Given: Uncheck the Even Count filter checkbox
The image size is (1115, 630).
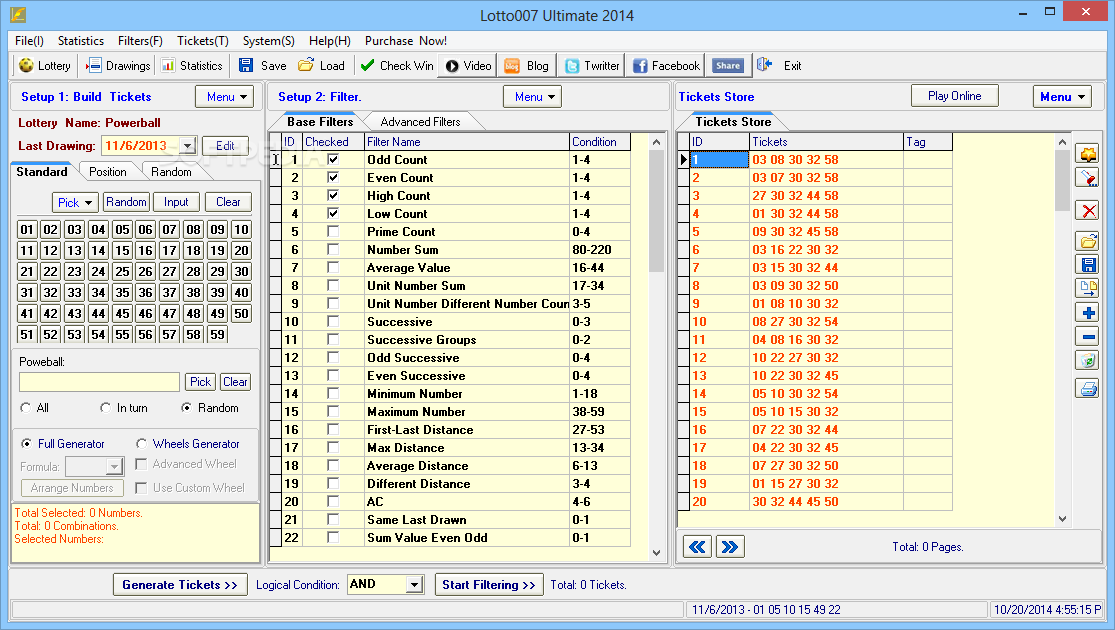Looking at the screenshot, I should 333,177.
